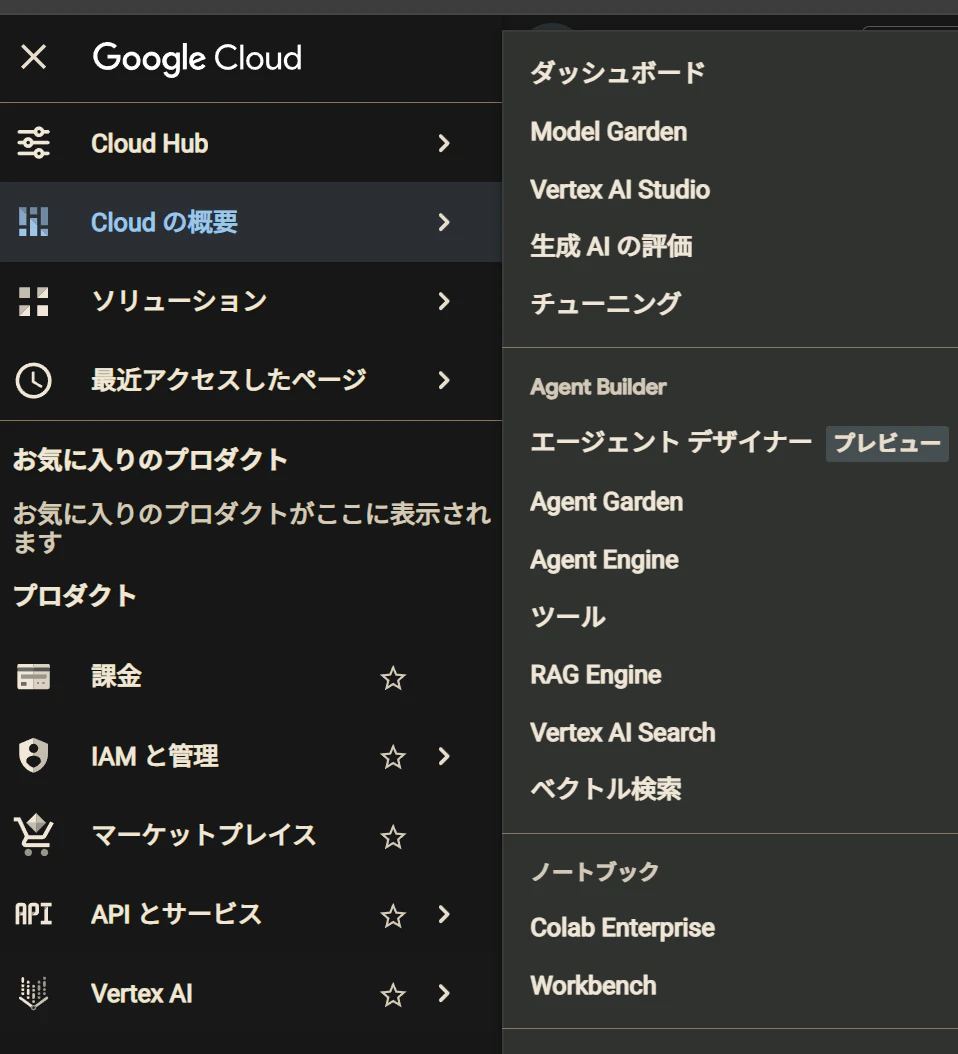Click the Cloud の概要 dashboard icon
Image resolution: width=958 pixels, height=1054 pixels.
tap(34, 222)
